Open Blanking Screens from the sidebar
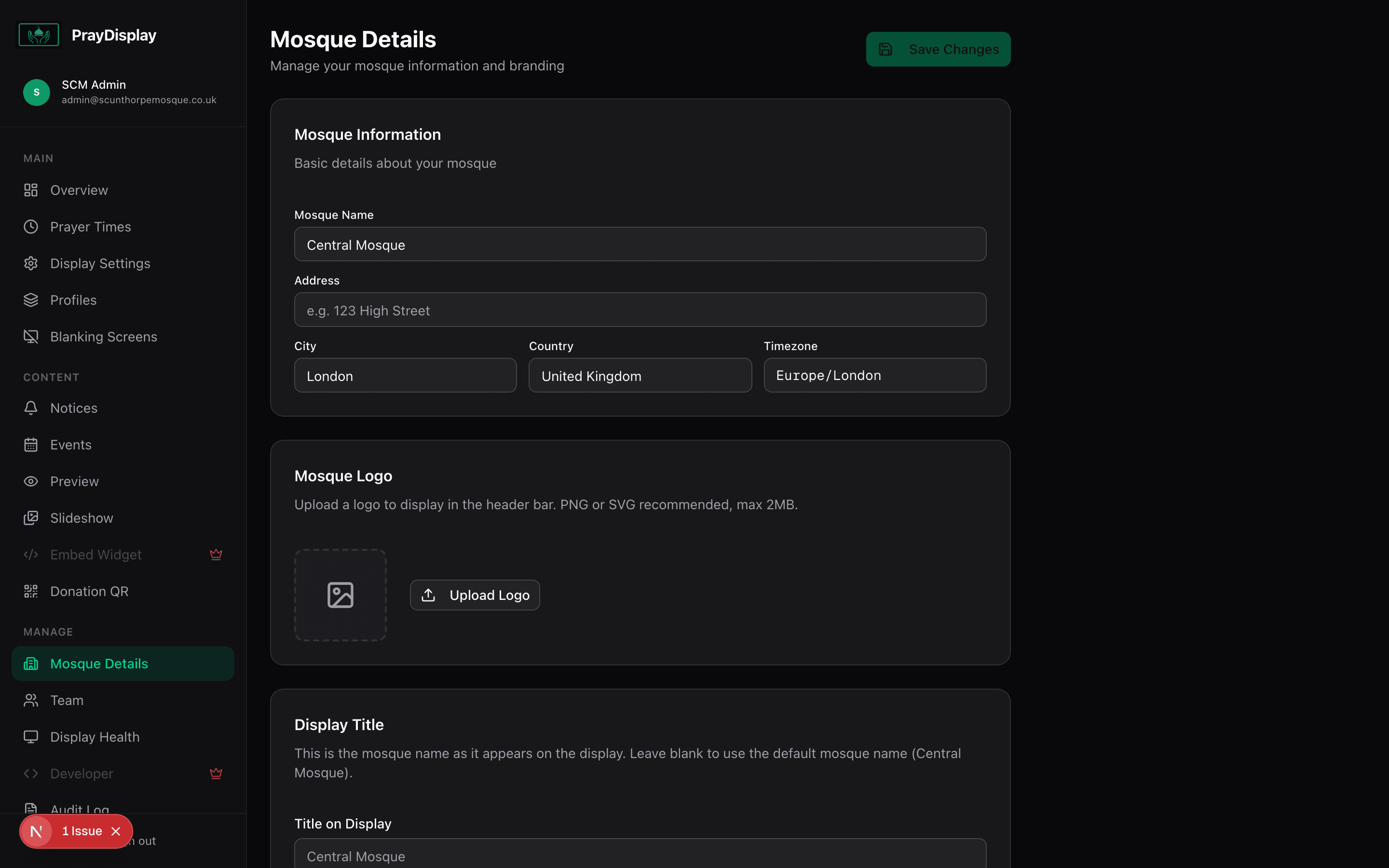The height and width of the screenshot is (868, 1389). click(103, 337)
